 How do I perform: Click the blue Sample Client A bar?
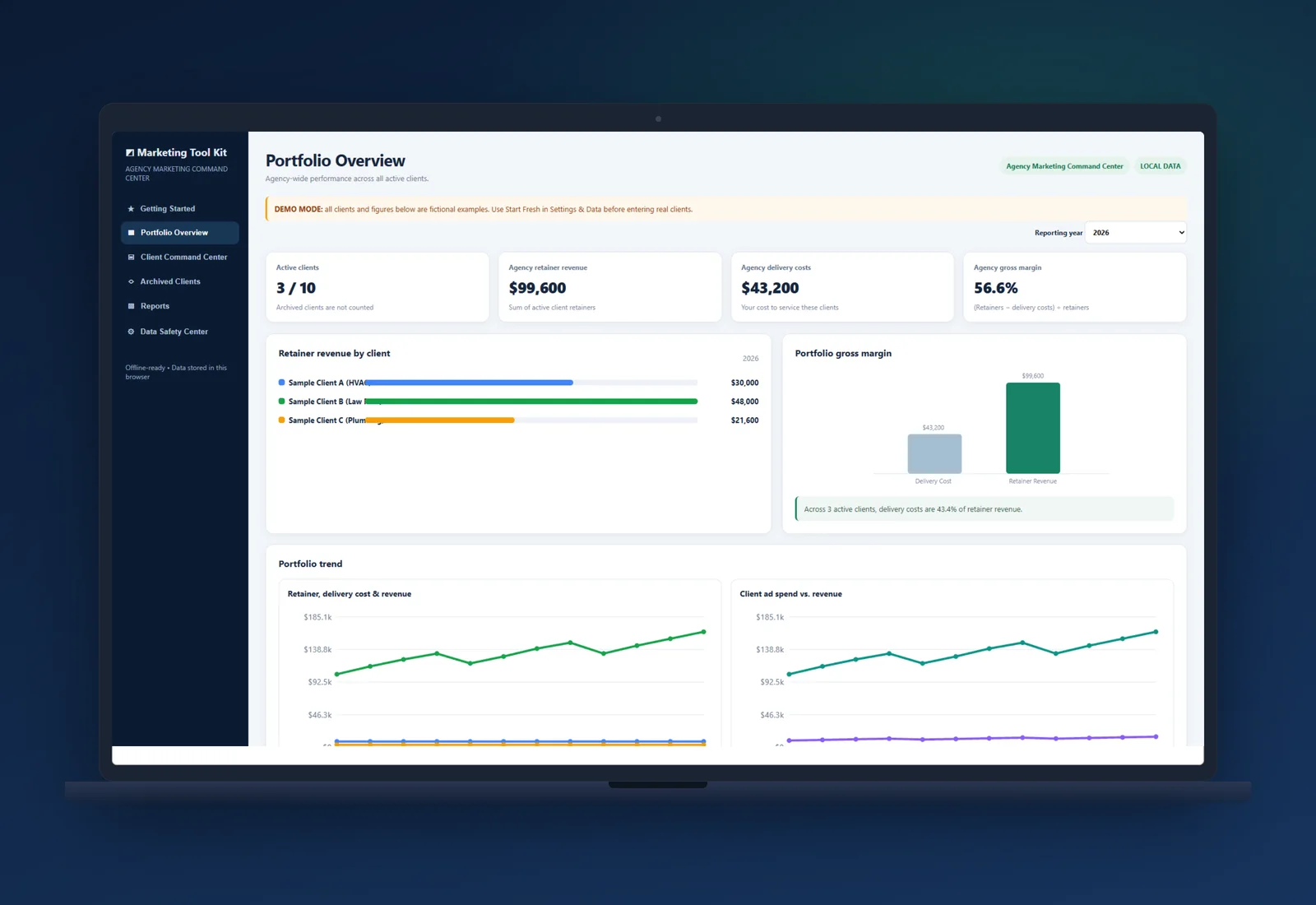click(x=470, y=383)
